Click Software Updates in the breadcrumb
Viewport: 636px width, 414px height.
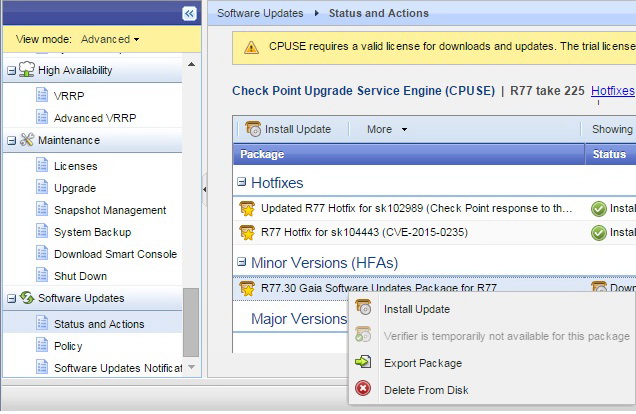click(x=260, y=13)
